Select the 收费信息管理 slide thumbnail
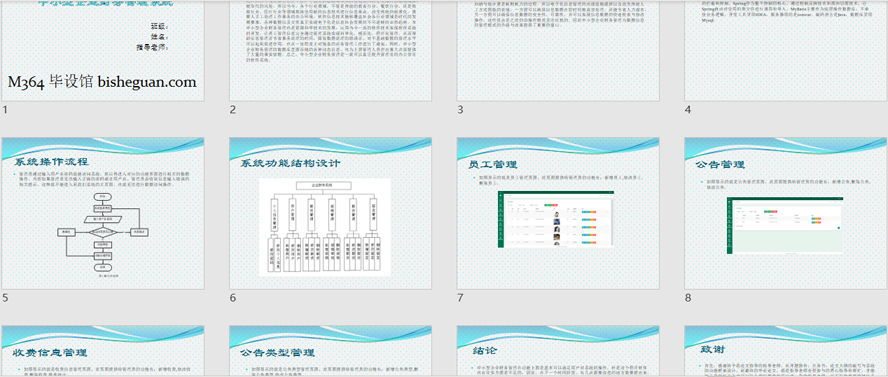Viewport: 888px width, 377px height. click(103, 351)
